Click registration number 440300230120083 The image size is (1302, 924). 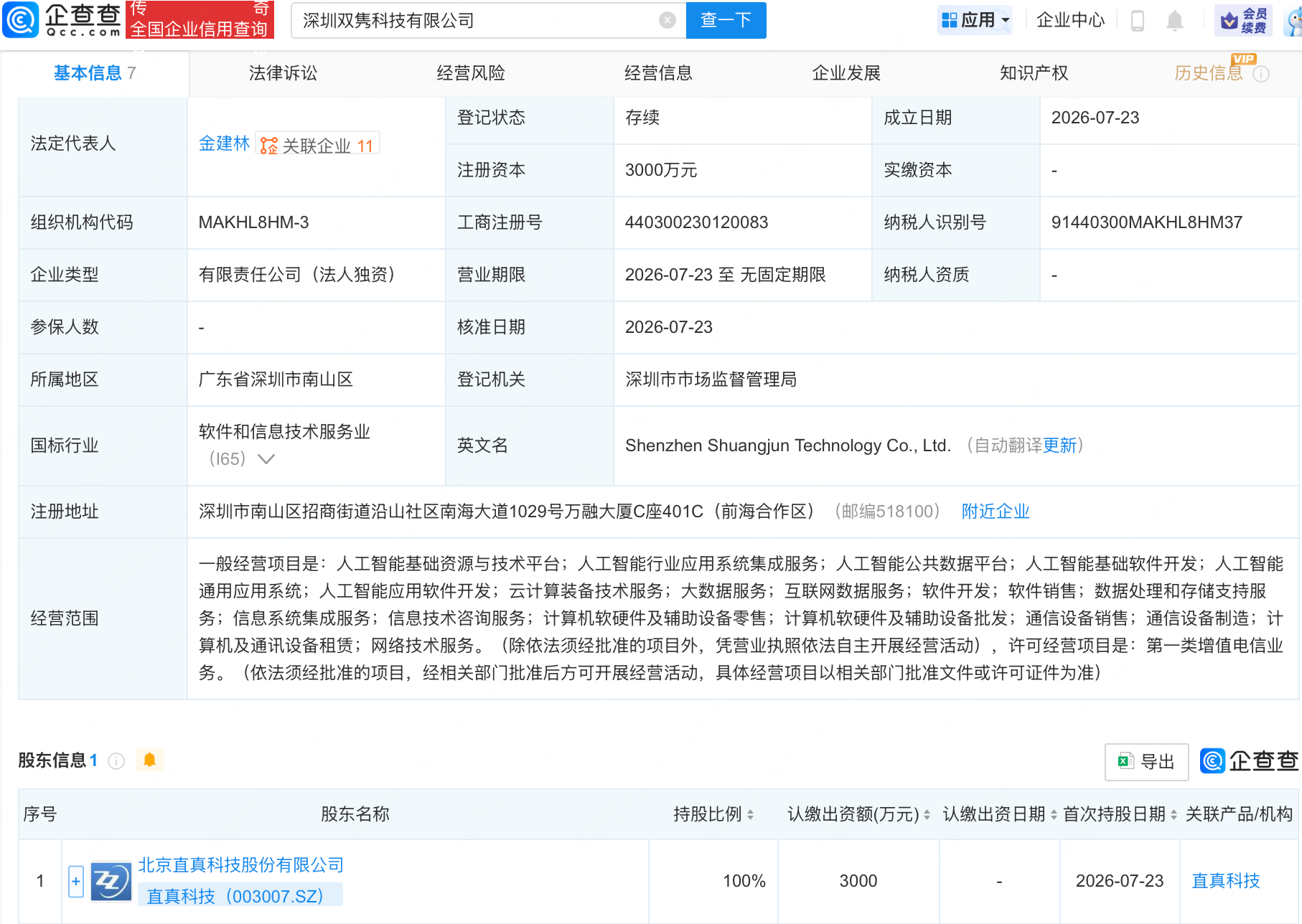click(x=696, y=222)
